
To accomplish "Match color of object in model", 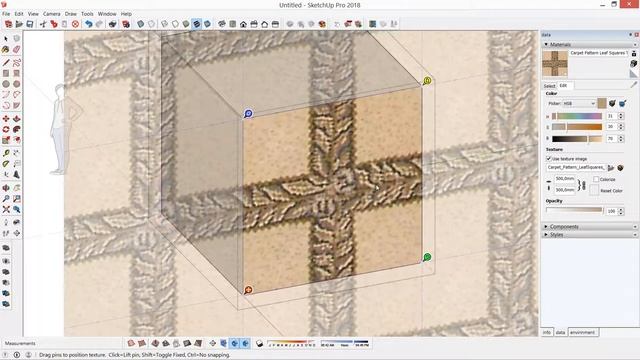I will [x=612, y=104].
